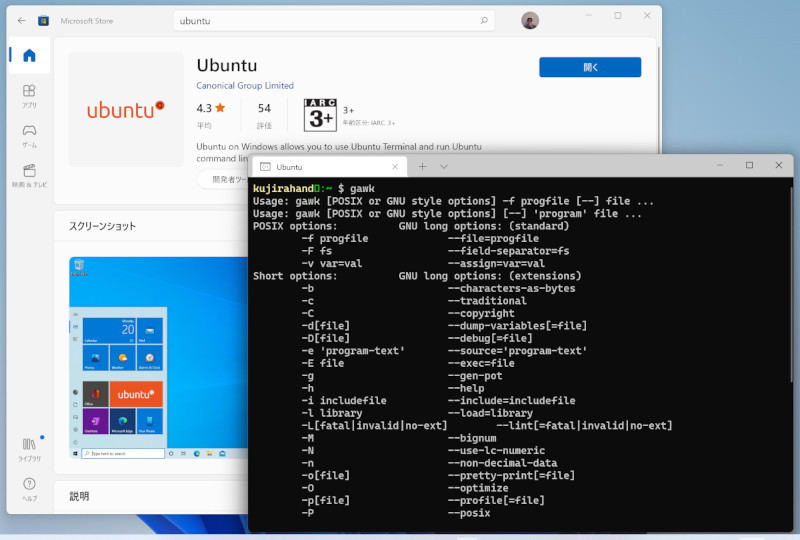Image resolution: width=800 pixels, height=540 pixels.
Task: Click the Store back arrow
Action: point(18,20)
